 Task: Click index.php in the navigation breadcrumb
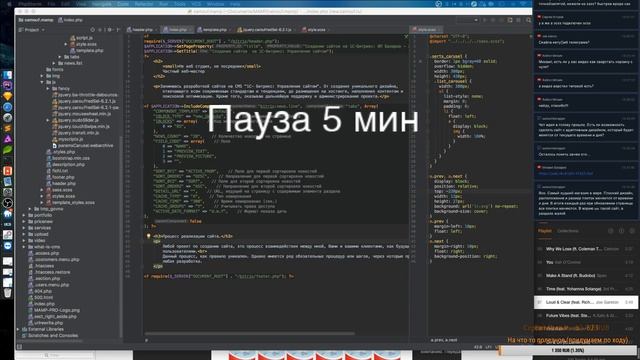(x=71, y=20)
